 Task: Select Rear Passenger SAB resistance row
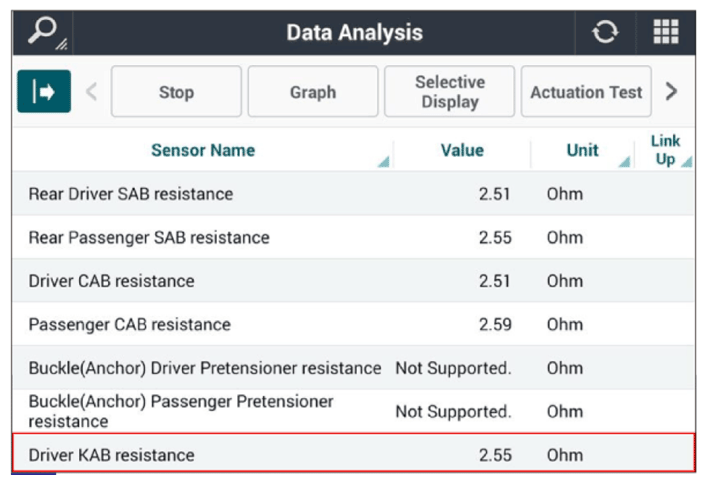click(354, 237)
